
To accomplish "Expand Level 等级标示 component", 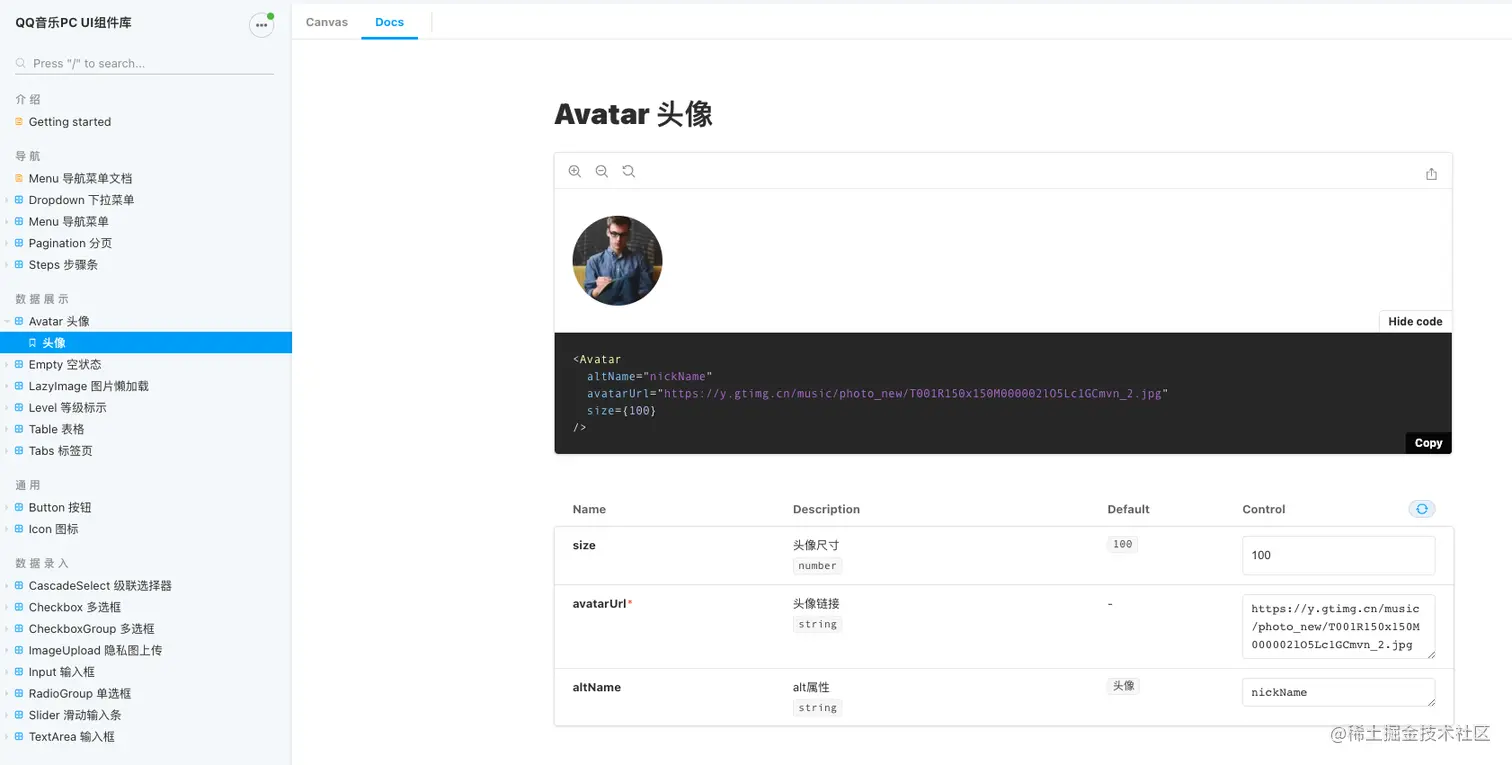I will click(x=67, y=408).
